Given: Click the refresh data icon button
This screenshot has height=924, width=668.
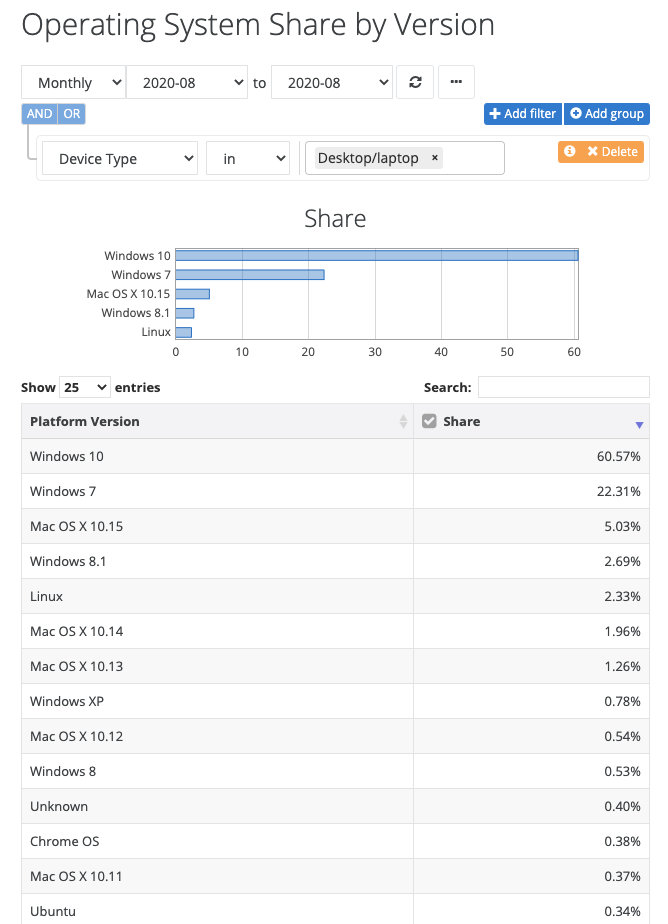Looking at the screenshot, I should point(415,82).
